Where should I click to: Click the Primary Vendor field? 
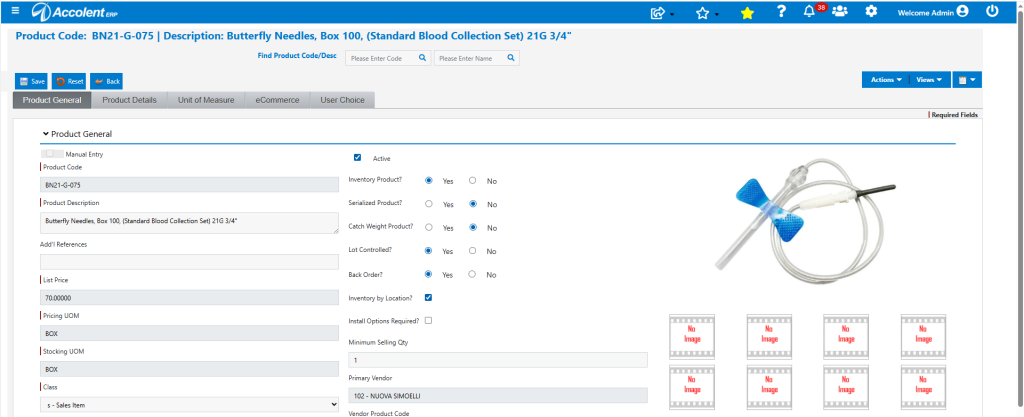click(498, 395)
